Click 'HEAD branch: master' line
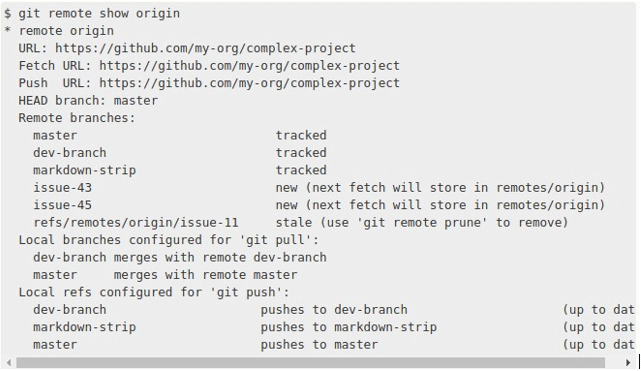 (x=88, y=101)
